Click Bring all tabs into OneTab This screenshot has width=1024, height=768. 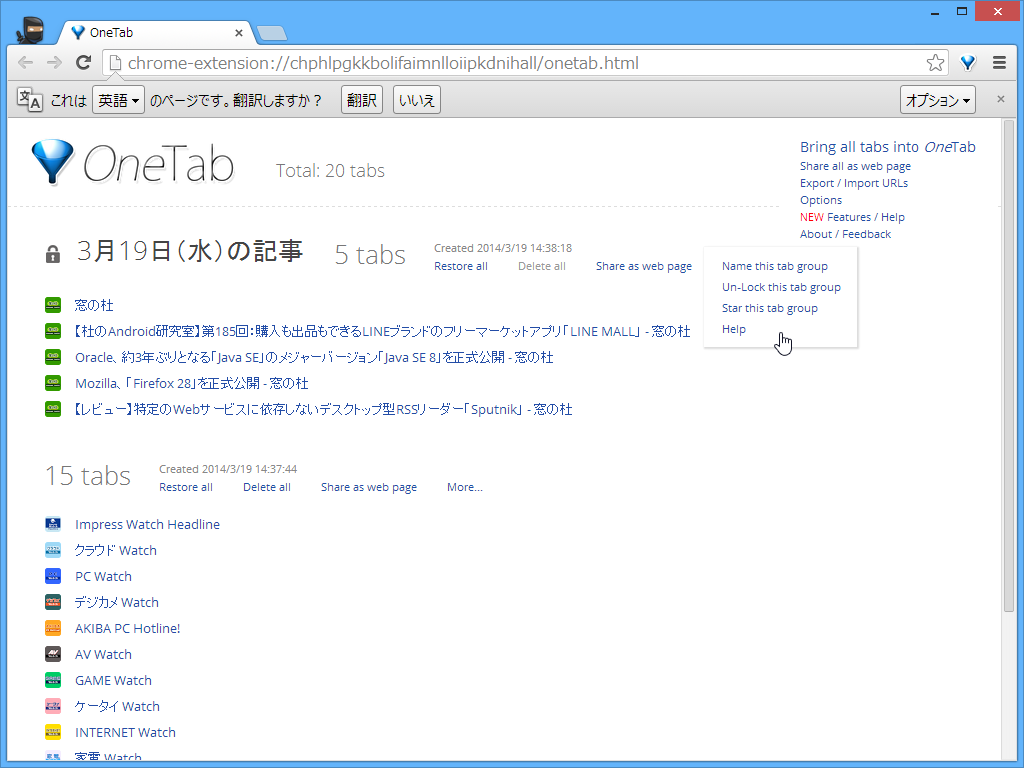(888, 147)
